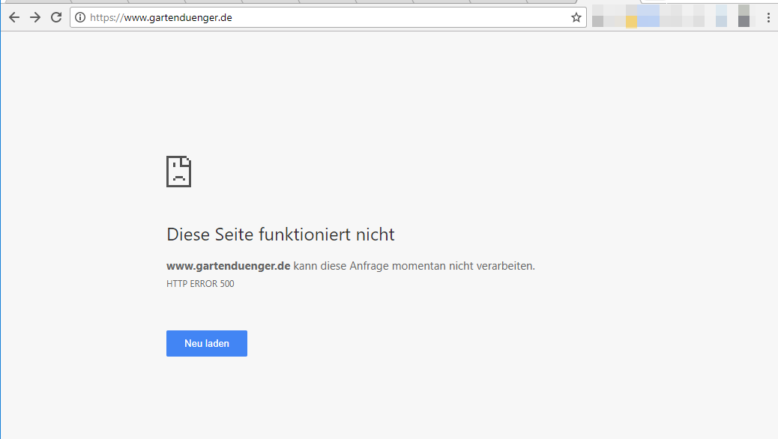The height and width of the screenshot is (439, 778).
Task: Click the text kann diese Anfrage momentan nicht verarbeiten
Action: [x=414, y=266]
